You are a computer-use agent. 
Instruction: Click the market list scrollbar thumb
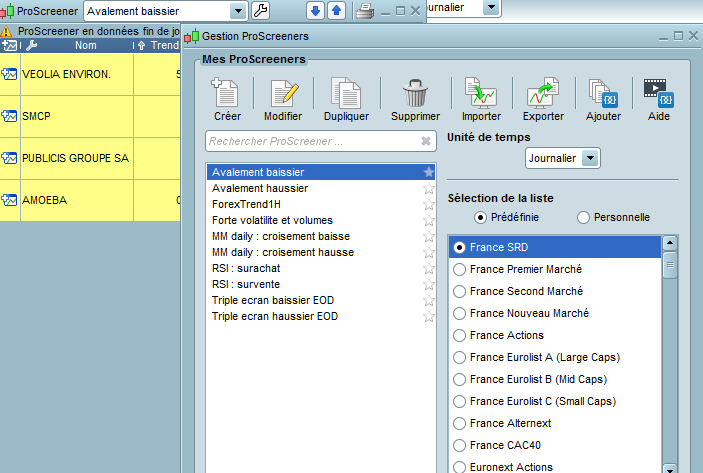click(670, 265)
